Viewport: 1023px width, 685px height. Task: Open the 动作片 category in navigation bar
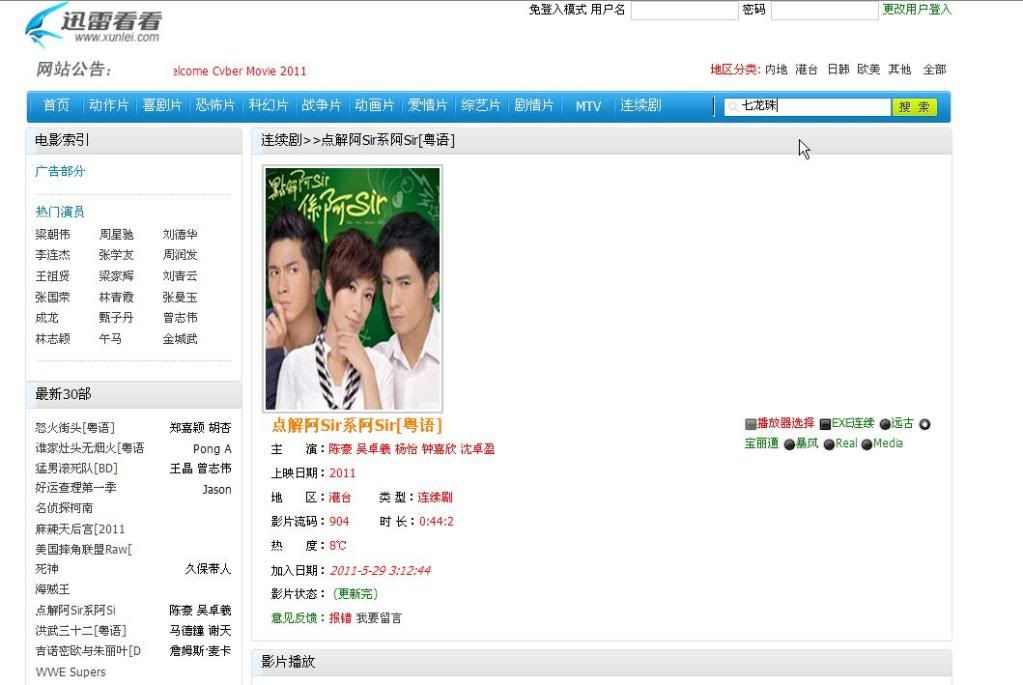(x=109, y=106)
